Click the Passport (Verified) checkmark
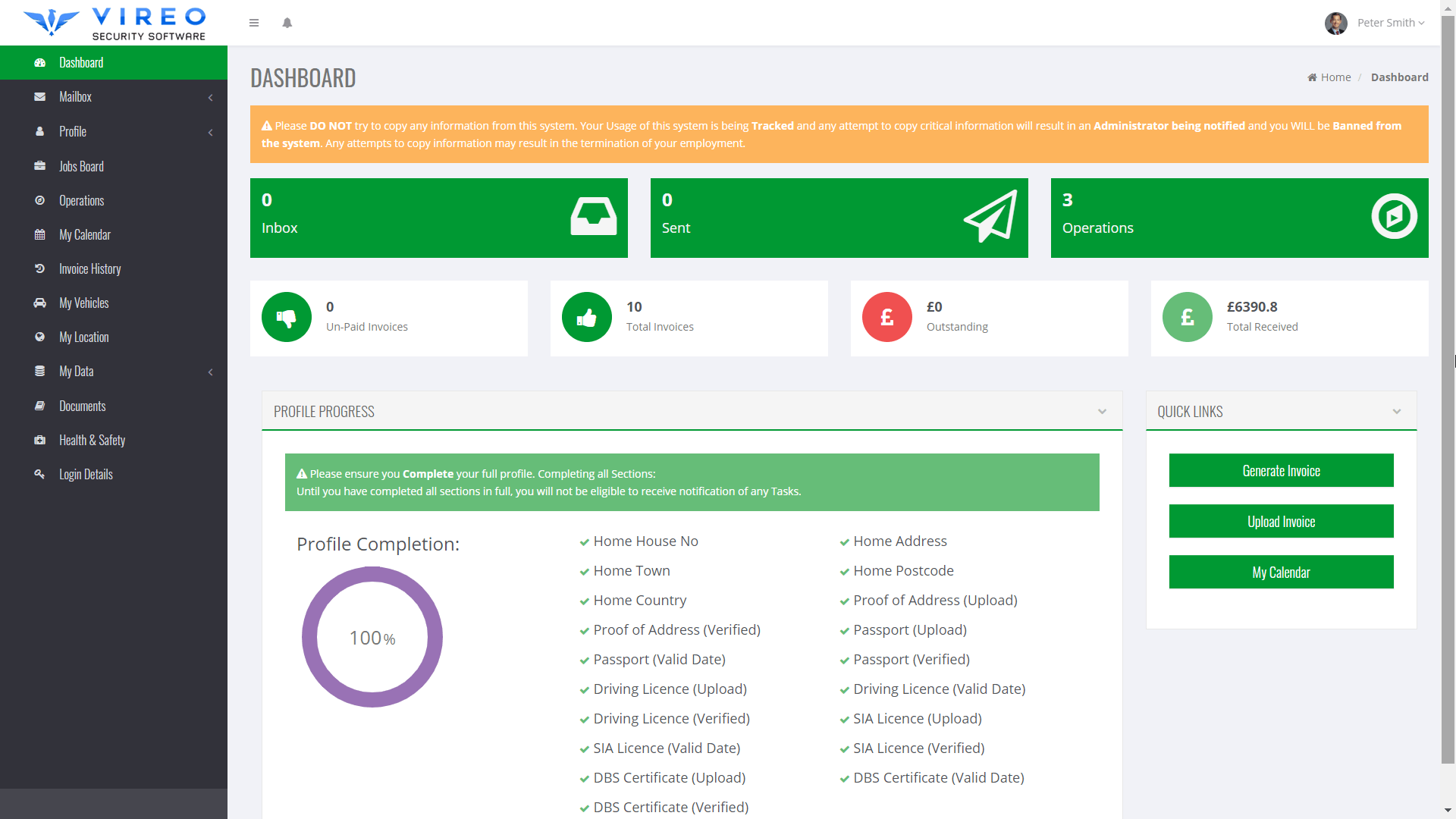The width and height of the screenshot is (1456, 819). click(843, 660)
